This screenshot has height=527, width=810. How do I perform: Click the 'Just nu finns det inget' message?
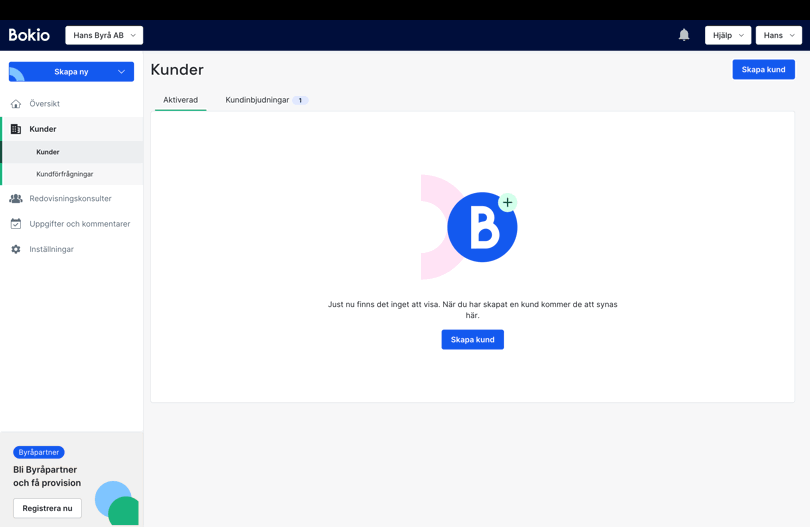473,309
